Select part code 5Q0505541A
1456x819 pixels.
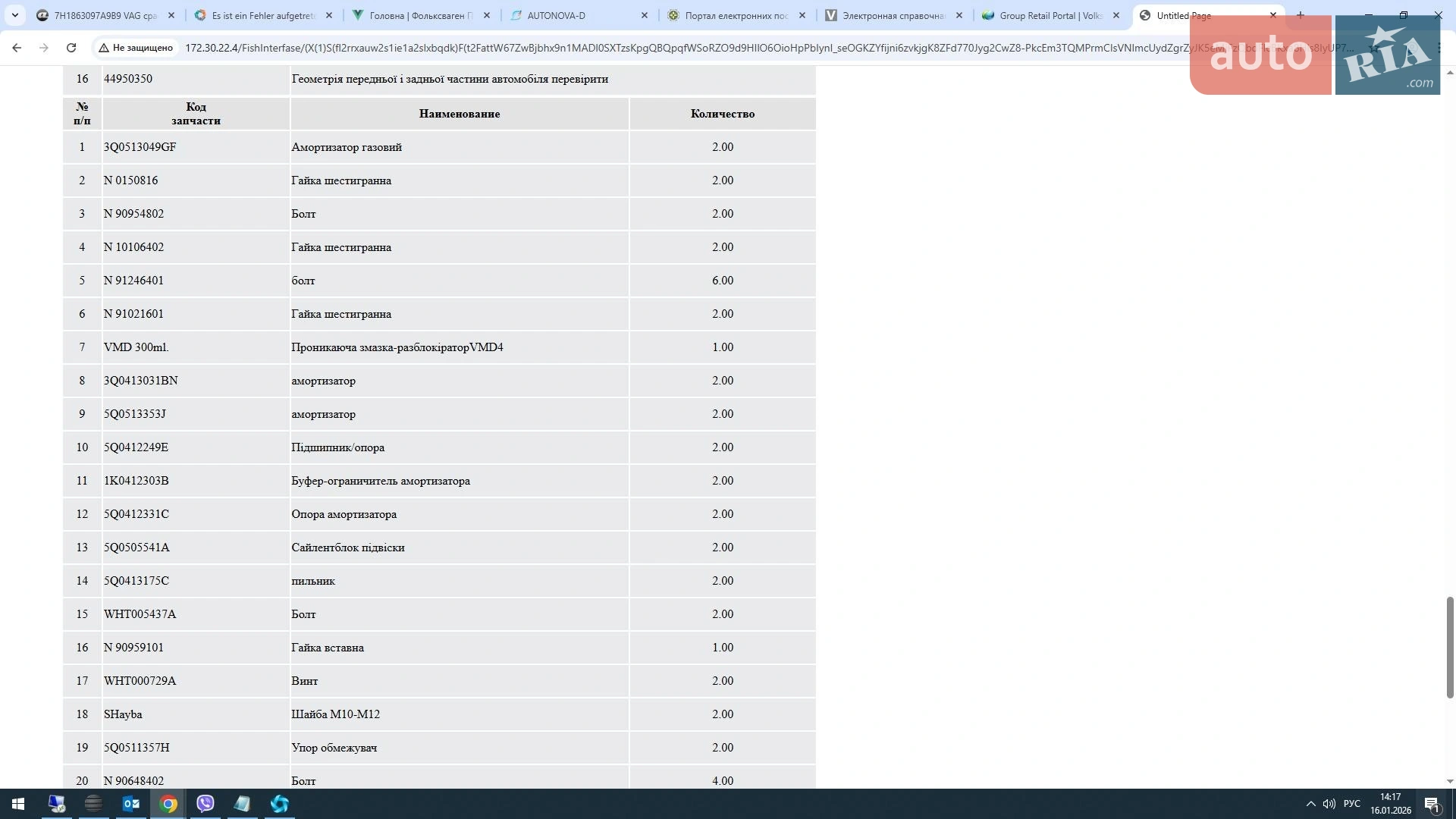coord(136,548)
